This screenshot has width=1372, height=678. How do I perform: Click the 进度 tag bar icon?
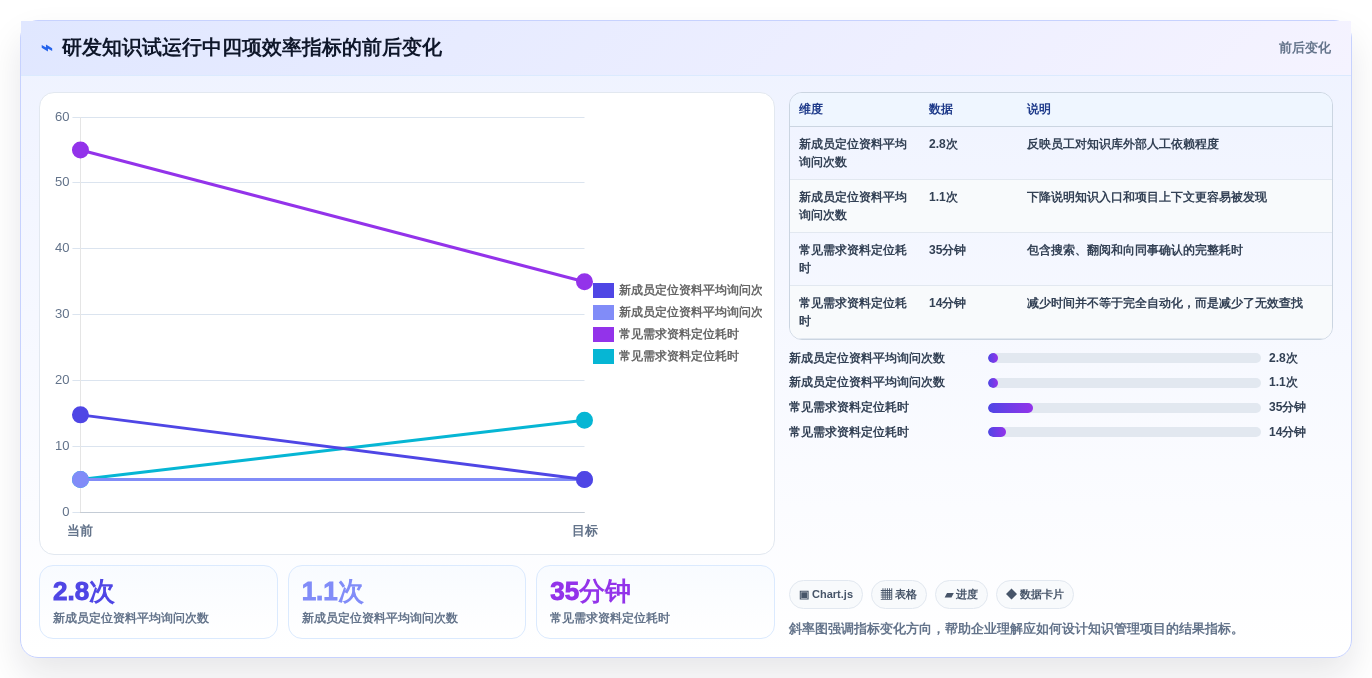pyautogui.click(x=949, y=595)
